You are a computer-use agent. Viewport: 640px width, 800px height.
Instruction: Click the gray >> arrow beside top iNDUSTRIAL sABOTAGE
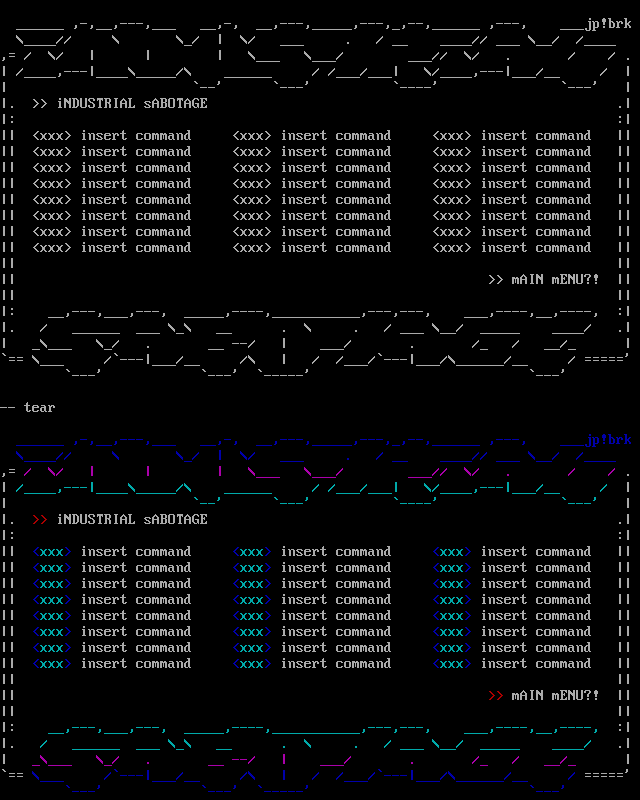[40, 104]
